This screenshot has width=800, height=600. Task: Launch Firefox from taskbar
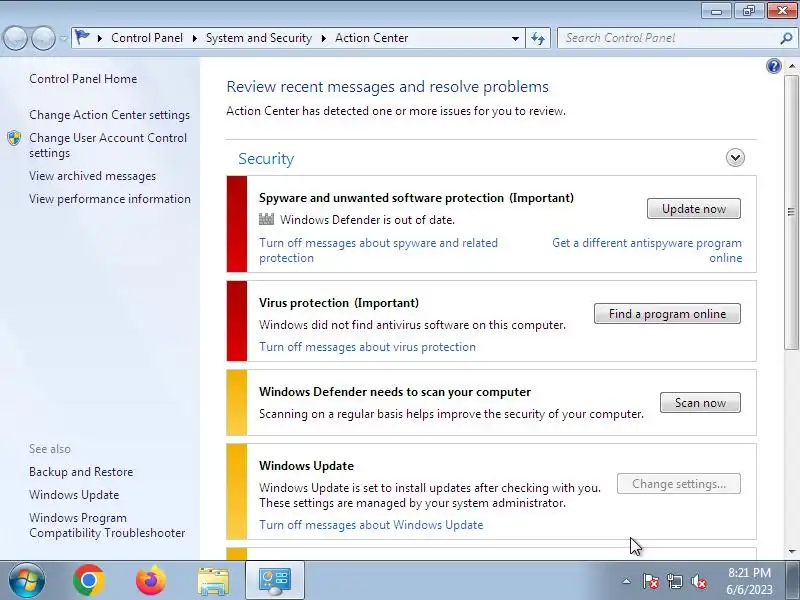click(151, 580)
